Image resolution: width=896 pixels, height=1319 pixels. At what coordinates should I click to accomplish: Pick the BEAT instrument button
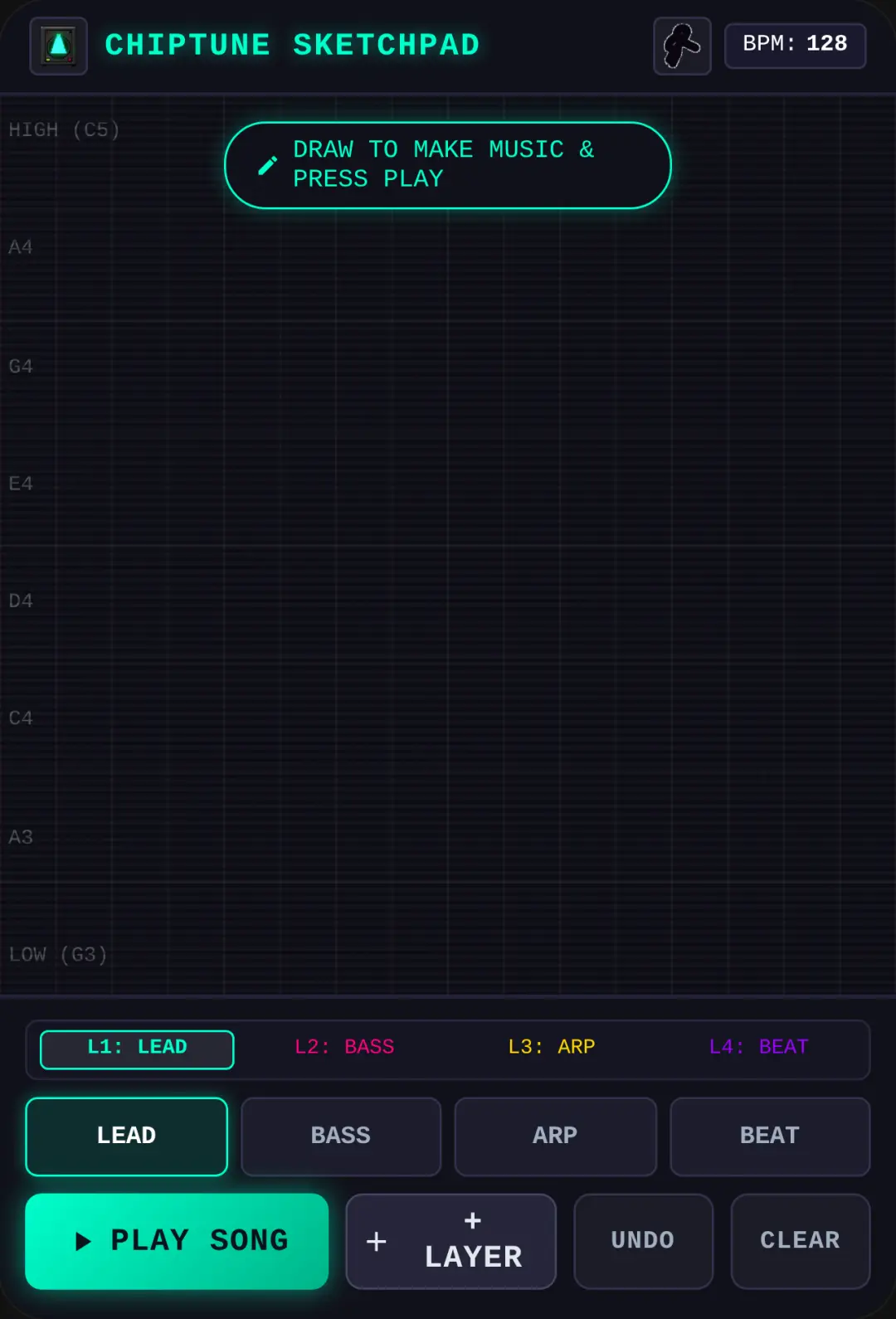(x=770, y=1136)
